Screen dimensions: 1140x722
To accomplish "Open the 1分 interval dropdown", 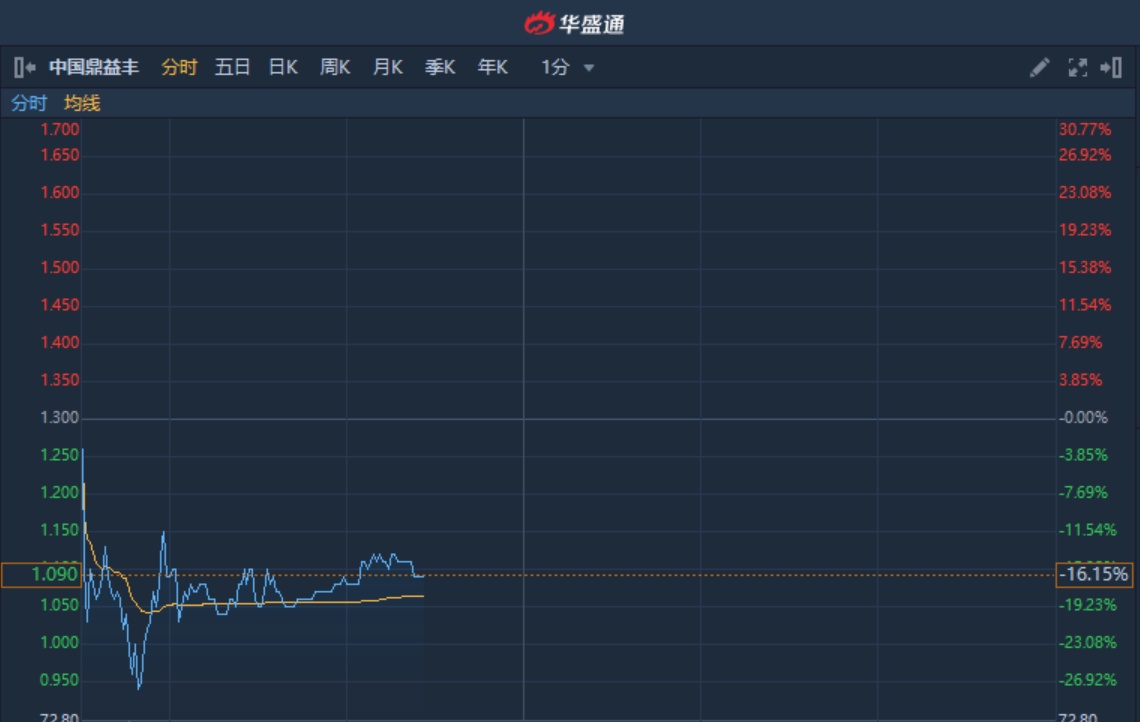I will 568,67.
